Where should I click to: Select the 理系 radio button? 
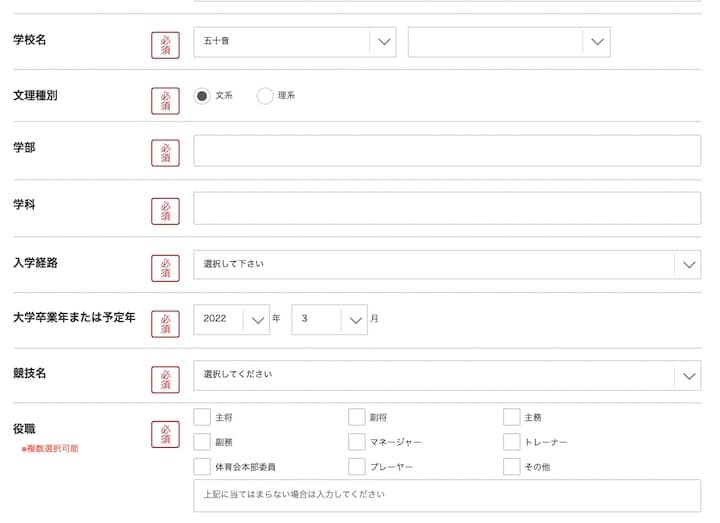[265, 96]
